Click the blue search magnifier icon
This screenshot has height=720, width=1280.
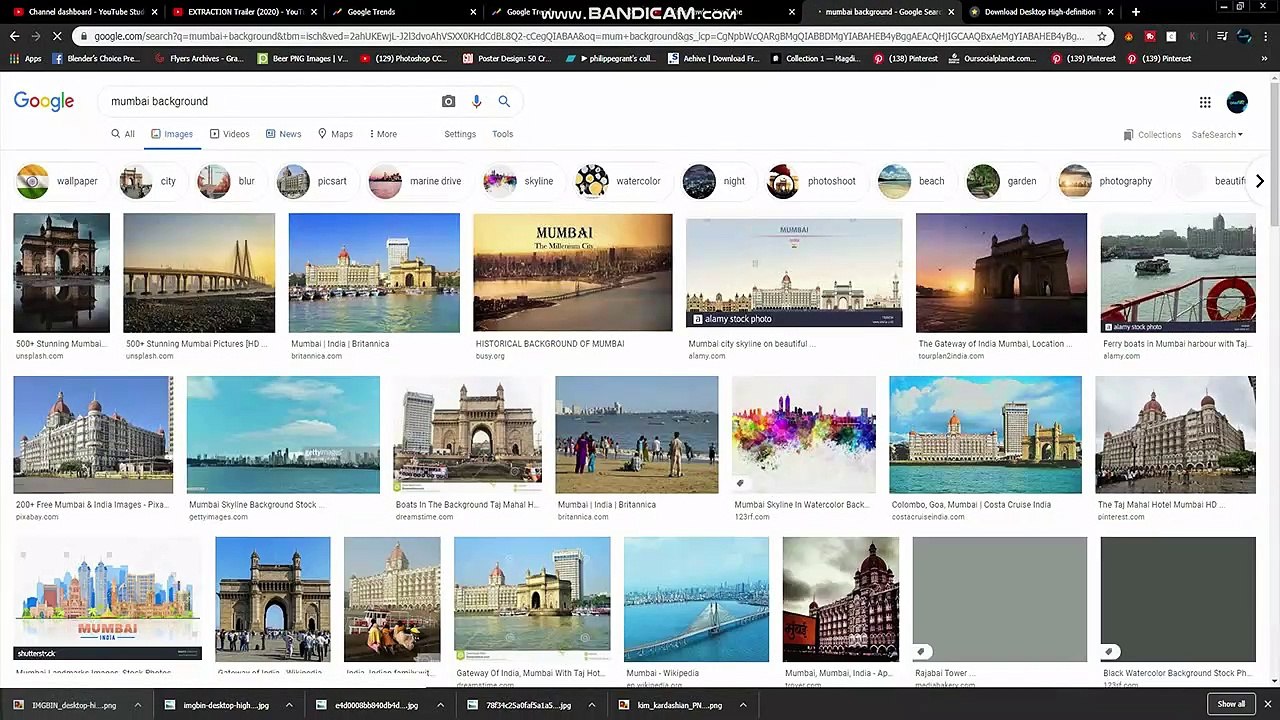pyautogui.click(x=504, y=101)
